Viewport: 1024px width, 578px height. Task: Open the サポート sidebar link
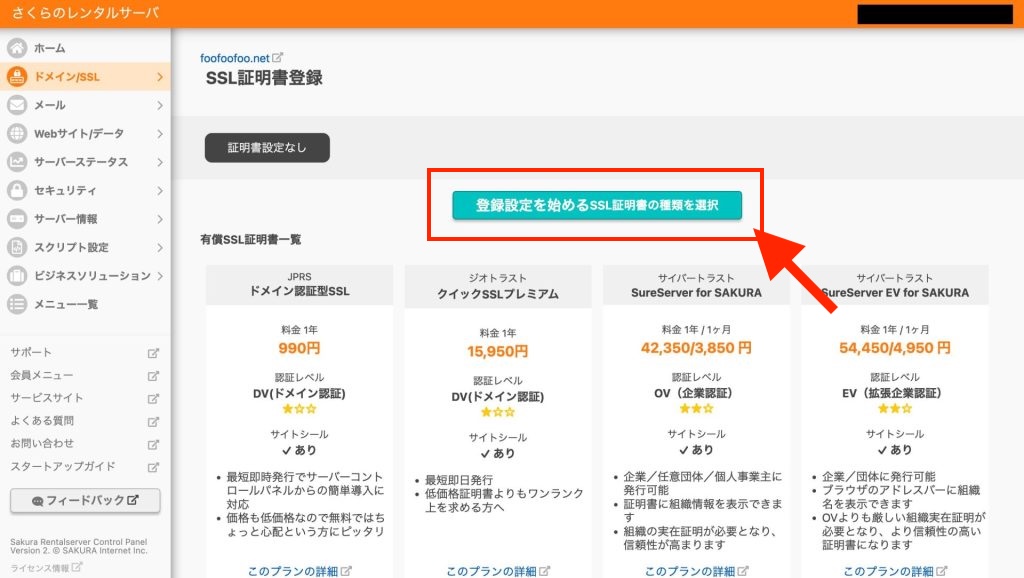31,352
